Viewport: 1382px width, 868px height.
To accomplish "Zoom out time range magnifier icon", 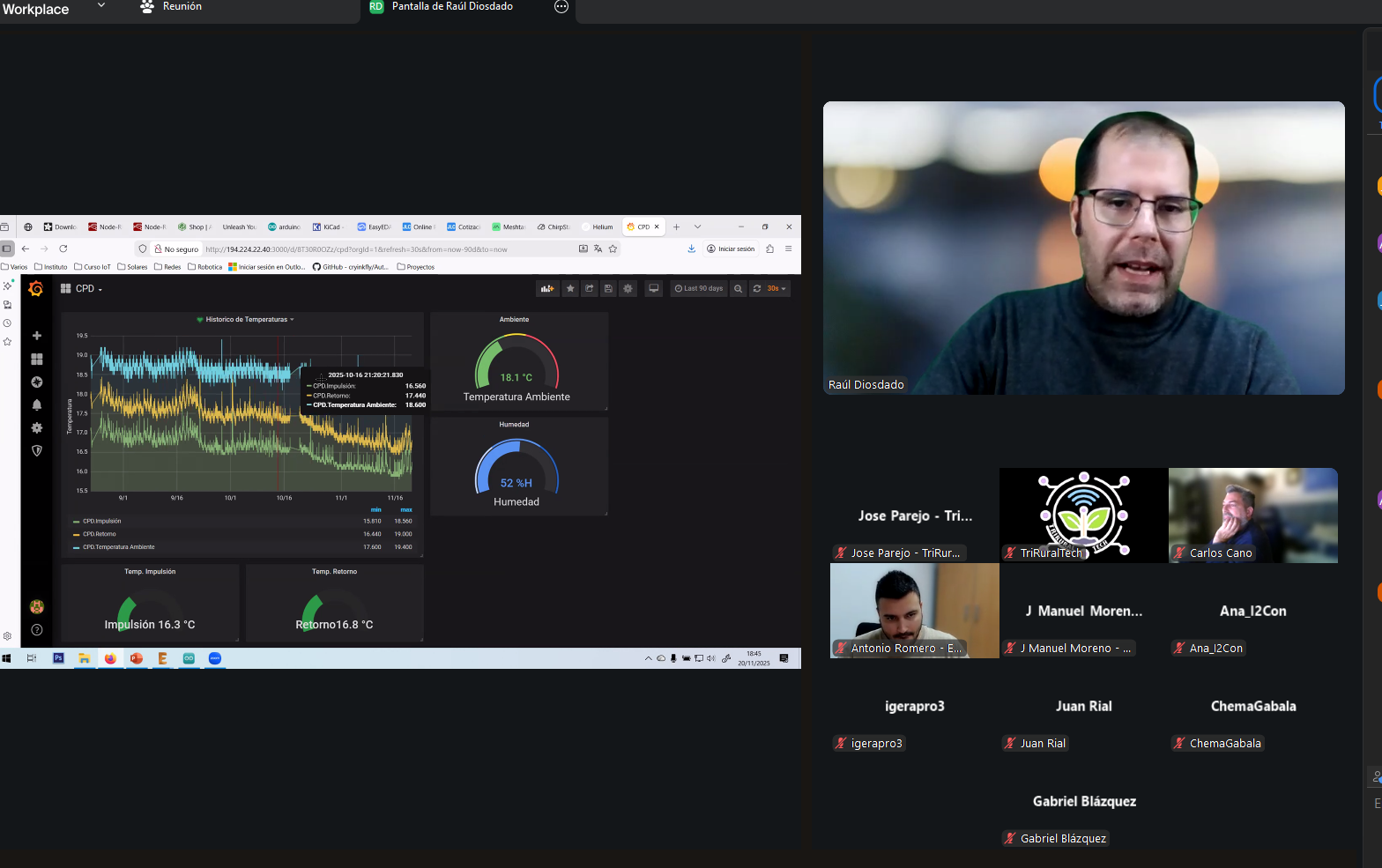I will pyautogui.click(x=739, y=289).
